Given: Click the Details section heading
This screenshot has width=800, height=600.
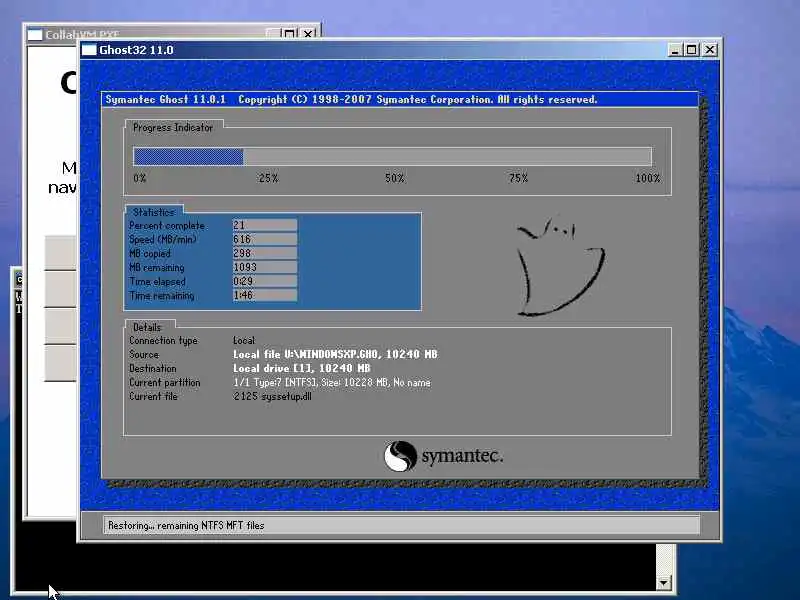Looking at the screenshot, I should pyautogui.click(x=147, y=327).
